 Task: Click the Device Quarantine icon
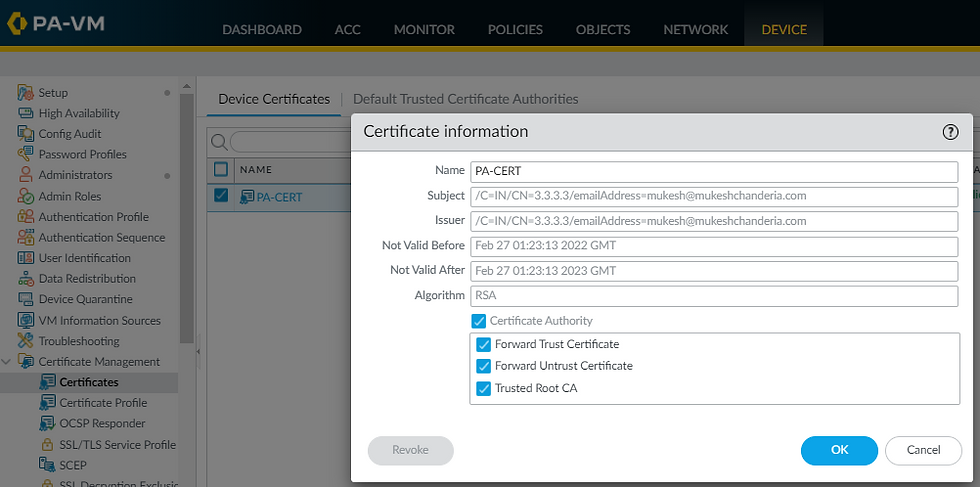click(26, 299)
